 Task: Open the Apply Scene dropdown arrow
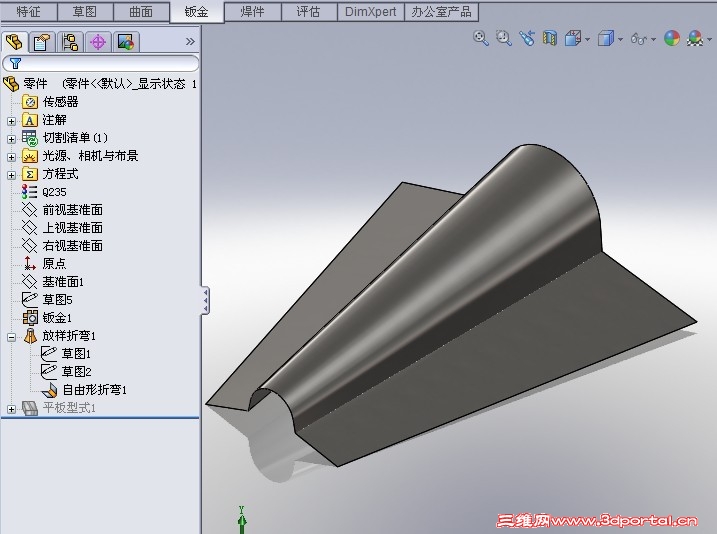[712, 40]
